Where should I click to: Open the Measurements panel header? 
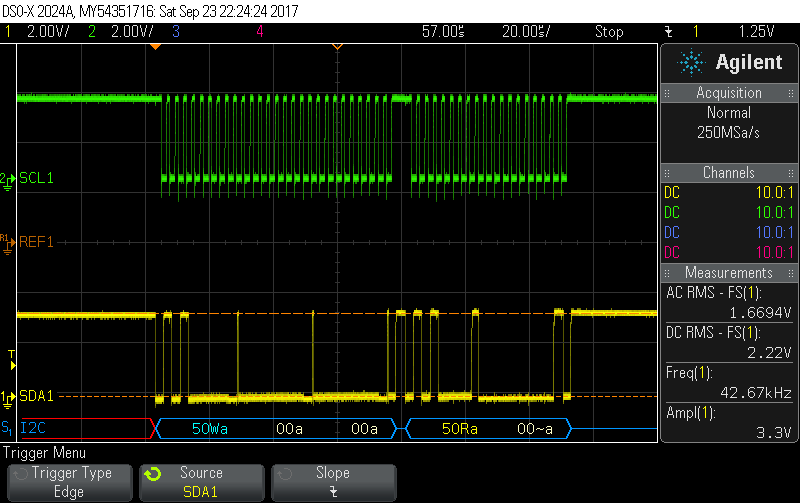click(x=729, y=273)
